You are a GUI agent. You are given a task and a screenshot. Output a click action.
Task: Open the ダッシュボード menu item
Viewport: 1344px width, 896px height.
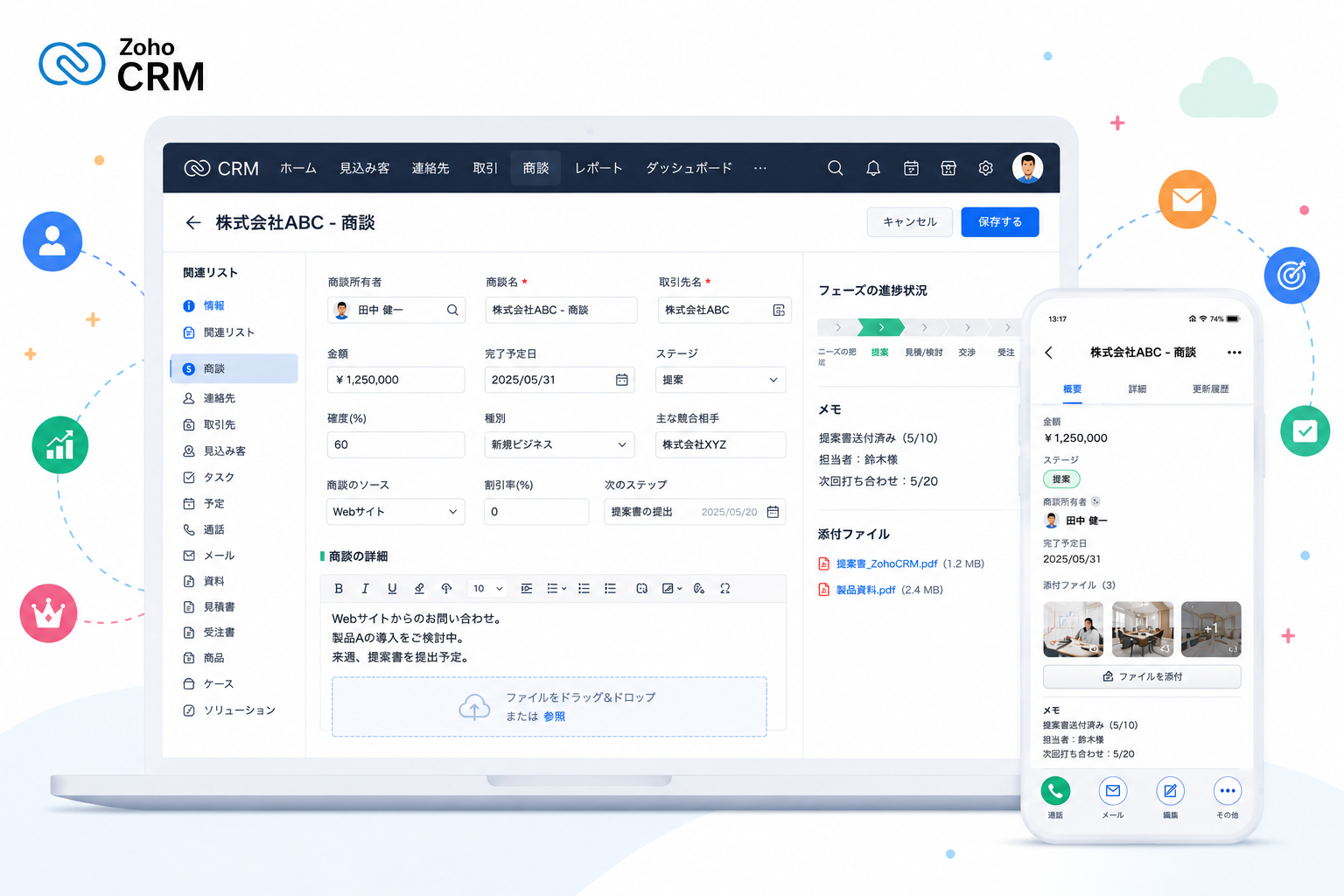coord(689,168)
